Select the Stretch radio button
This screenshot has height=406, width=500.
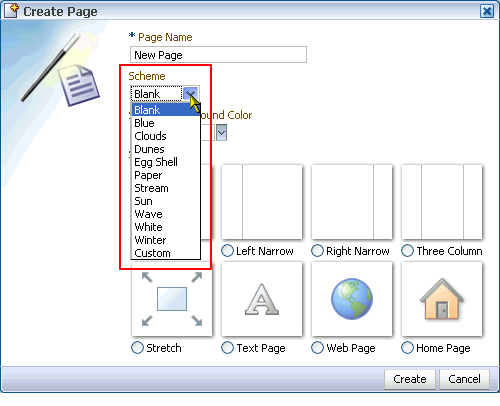(137, 348)
